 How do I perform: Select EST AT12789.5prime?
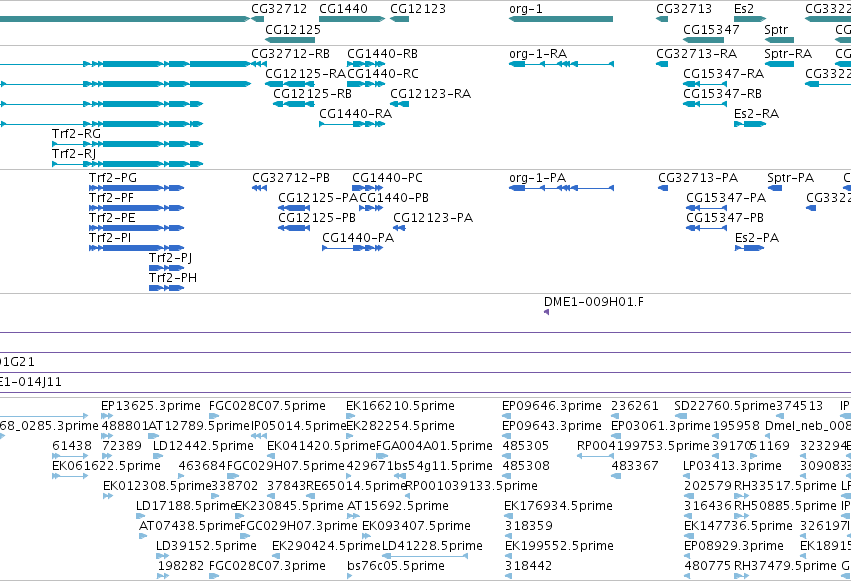[199, 426]
